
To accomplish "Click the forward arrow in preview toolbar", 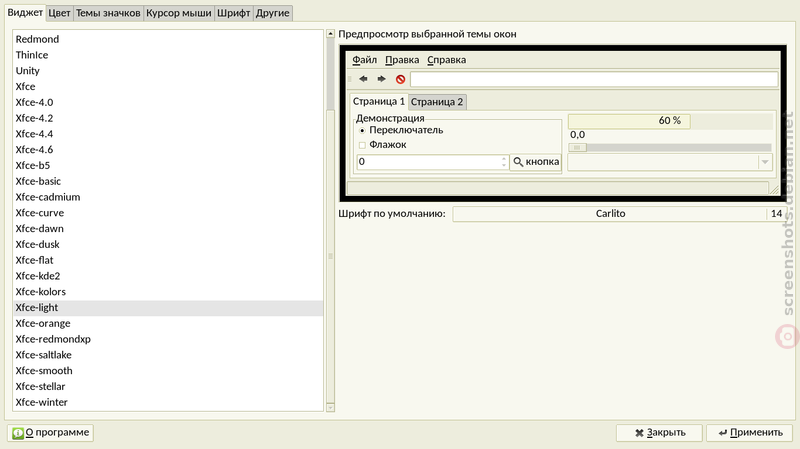I will (381, 79).
